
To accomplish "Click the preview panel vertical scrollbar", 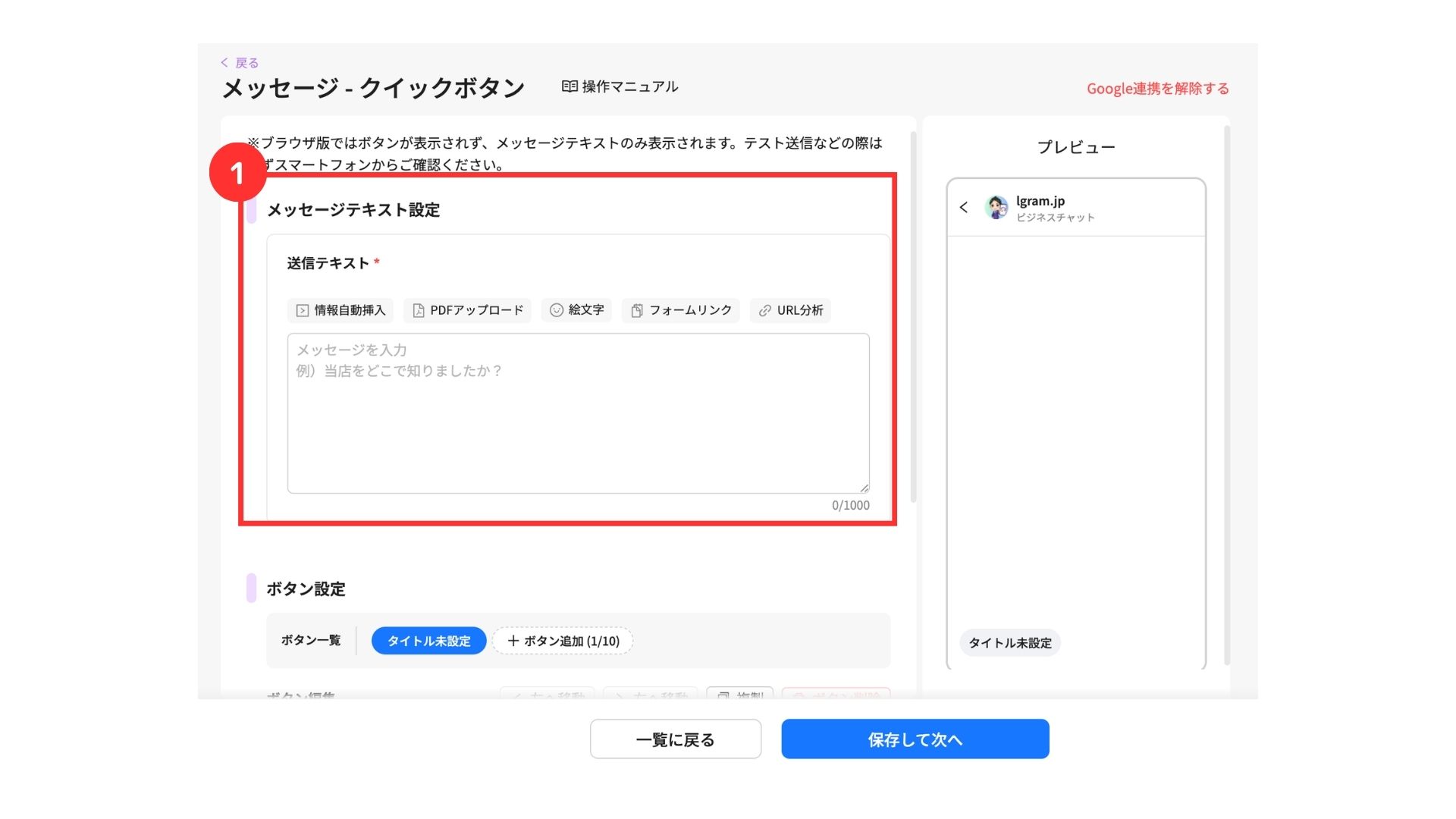I will click(x=1226, y=394).
